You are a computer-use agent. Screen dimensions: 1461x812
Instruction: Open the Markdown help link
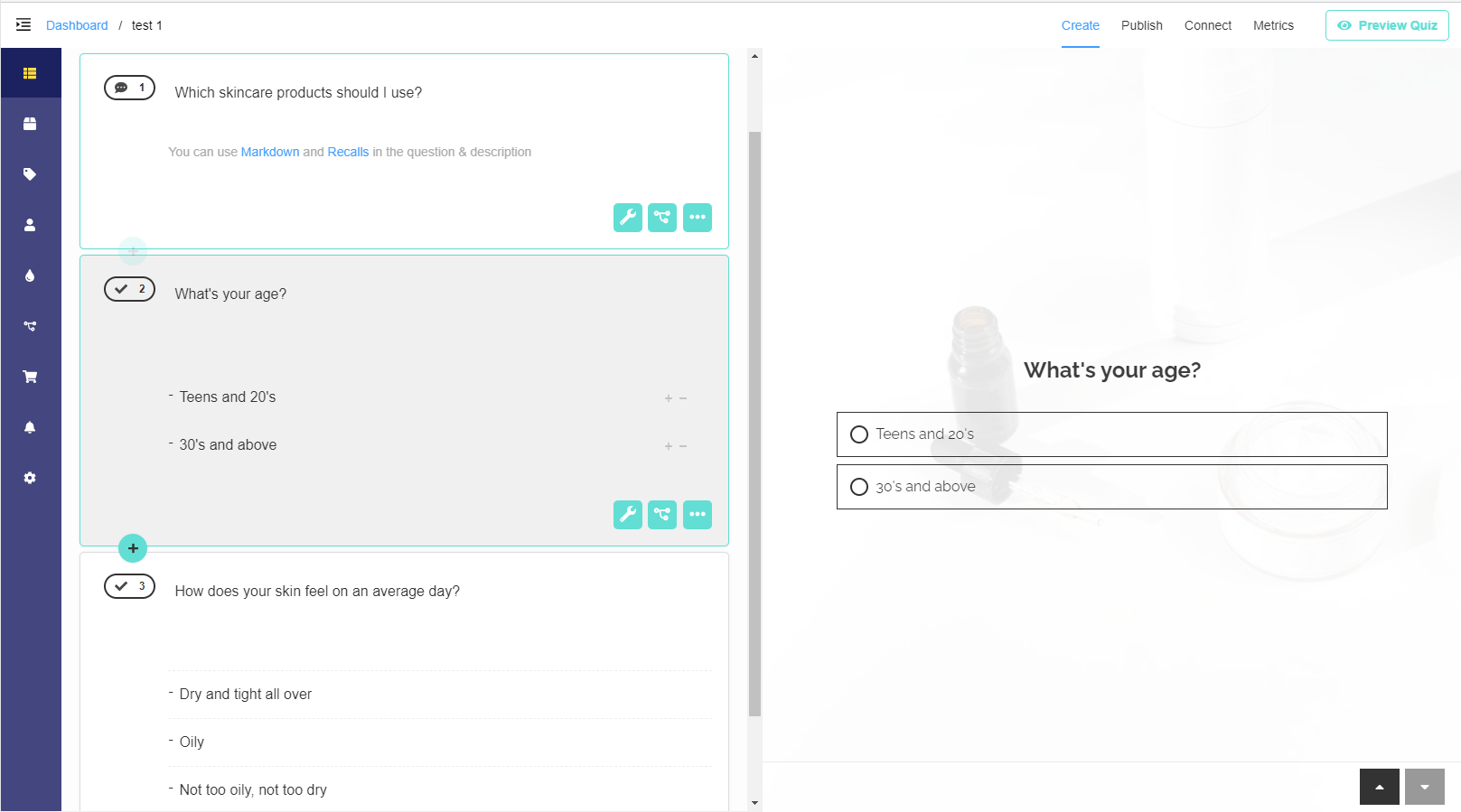tap(270, 152)
